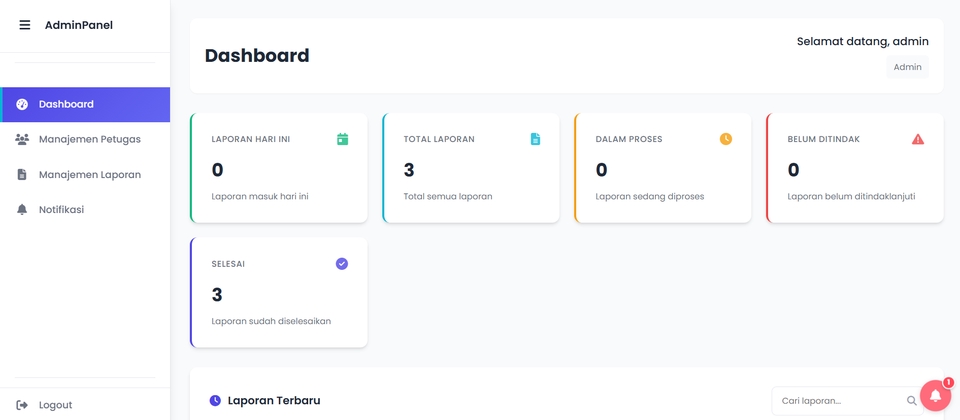This screenshot has width=960, height=420.
Task: Open Manajemen Laporan page
Action: pyautogui.click(x=89, y=174)
